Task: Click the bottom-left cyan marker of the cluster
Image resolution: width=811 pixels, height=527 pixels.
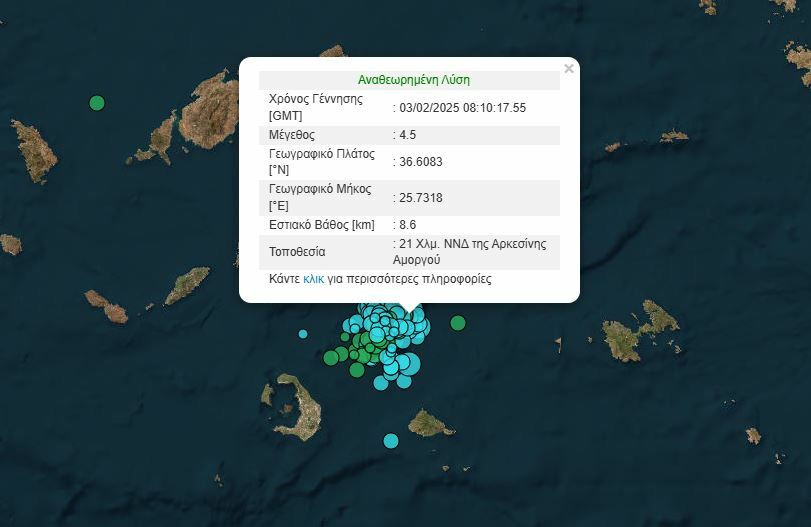Action: pos(381,382)
